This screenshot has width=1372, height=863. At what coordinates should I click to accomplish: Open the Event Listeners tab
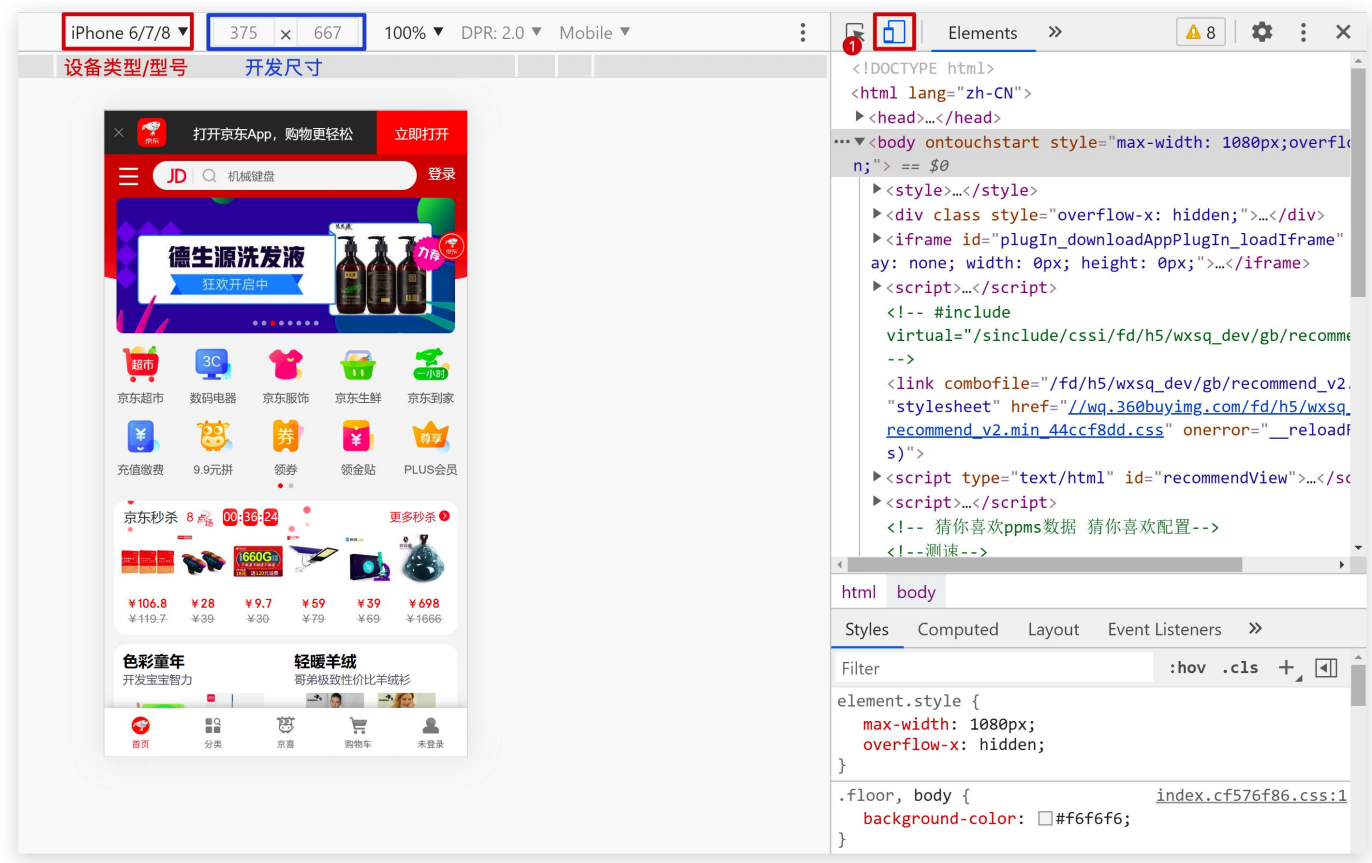1164,629
